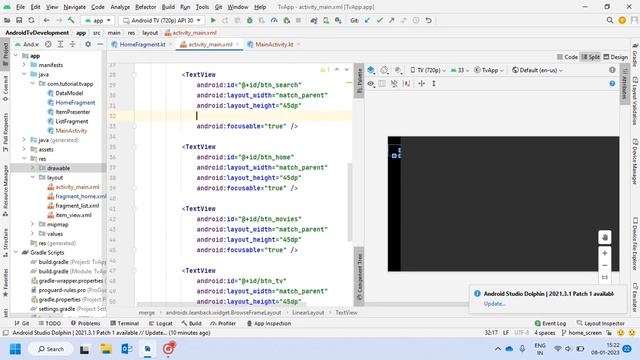
Task: Click the design surface layers icon
Action: [x=371, y=70]
